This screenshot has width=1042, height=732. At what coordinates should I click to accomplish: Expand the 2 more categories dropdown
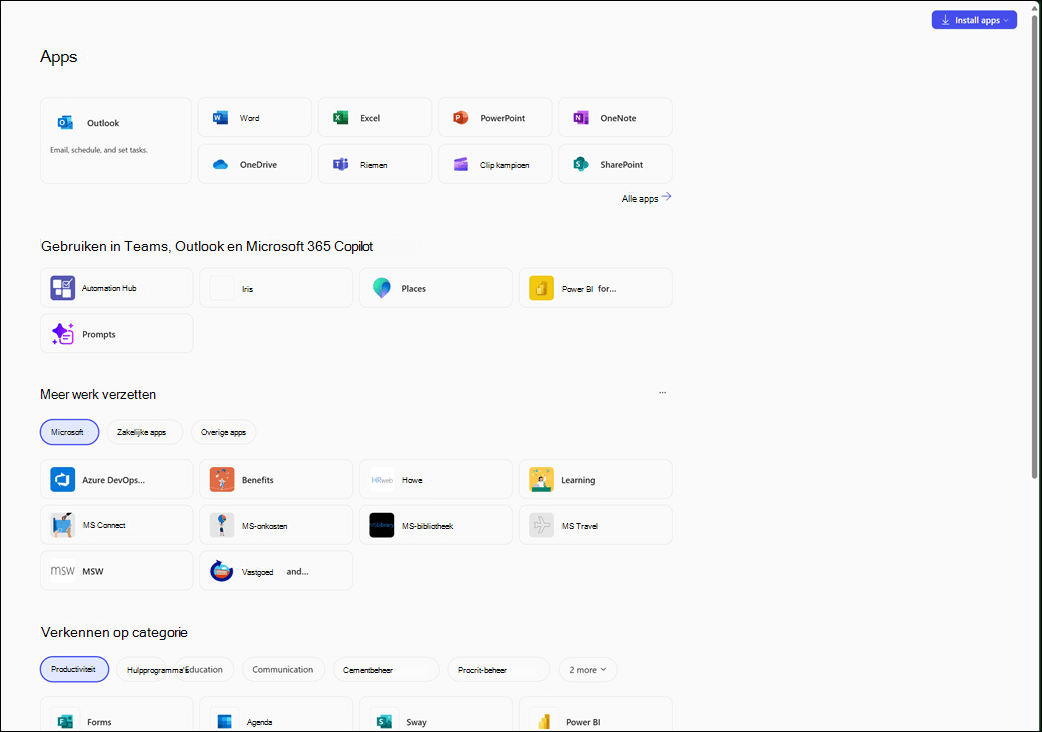tap(587, 670)
